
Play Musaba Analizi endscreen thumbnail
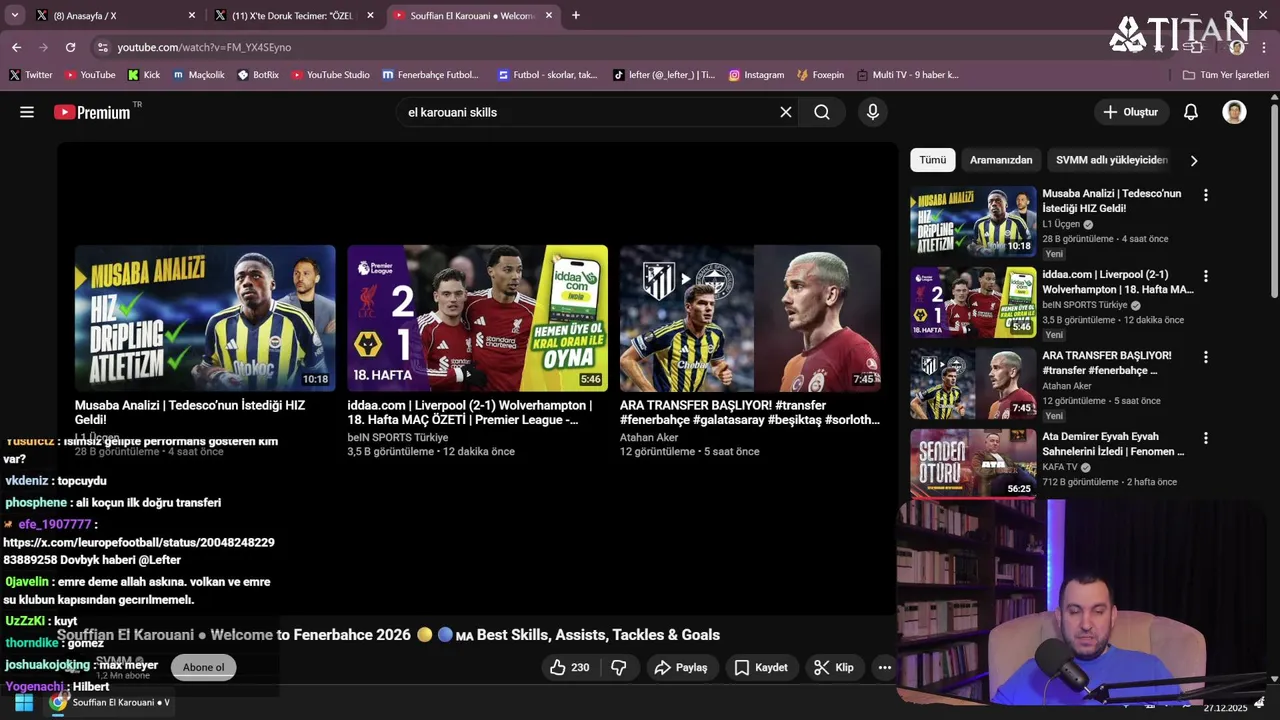(205, 318)
